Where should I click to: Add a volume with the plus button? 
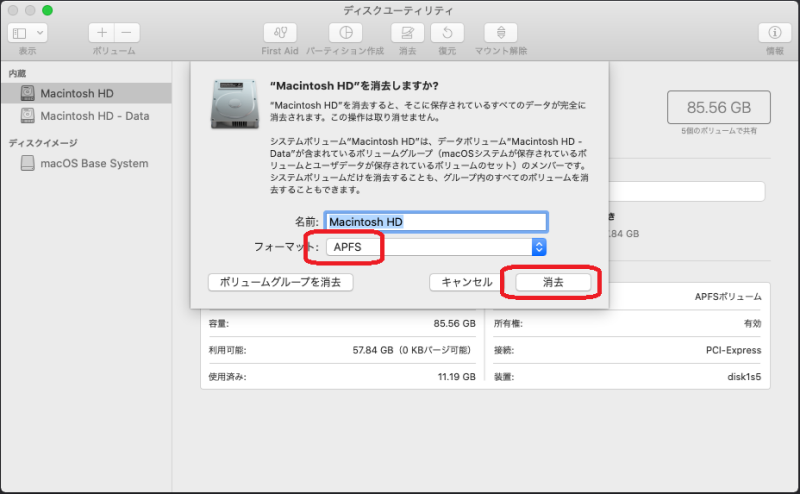click(x=102, y=33)
